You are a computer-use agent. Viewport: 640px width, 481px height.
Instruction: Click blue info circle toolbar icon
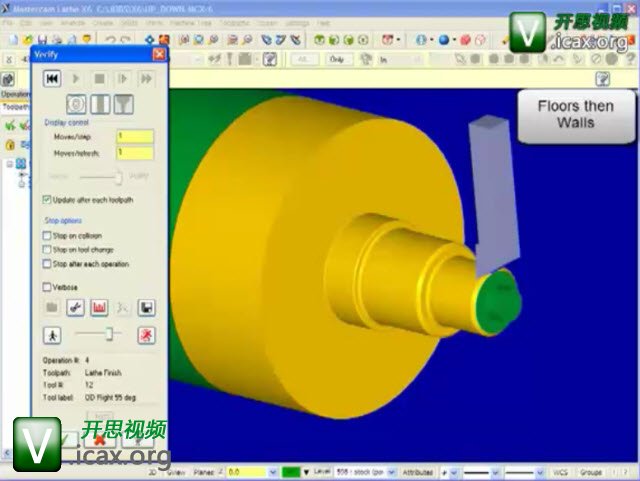click(x=421, y=40)
